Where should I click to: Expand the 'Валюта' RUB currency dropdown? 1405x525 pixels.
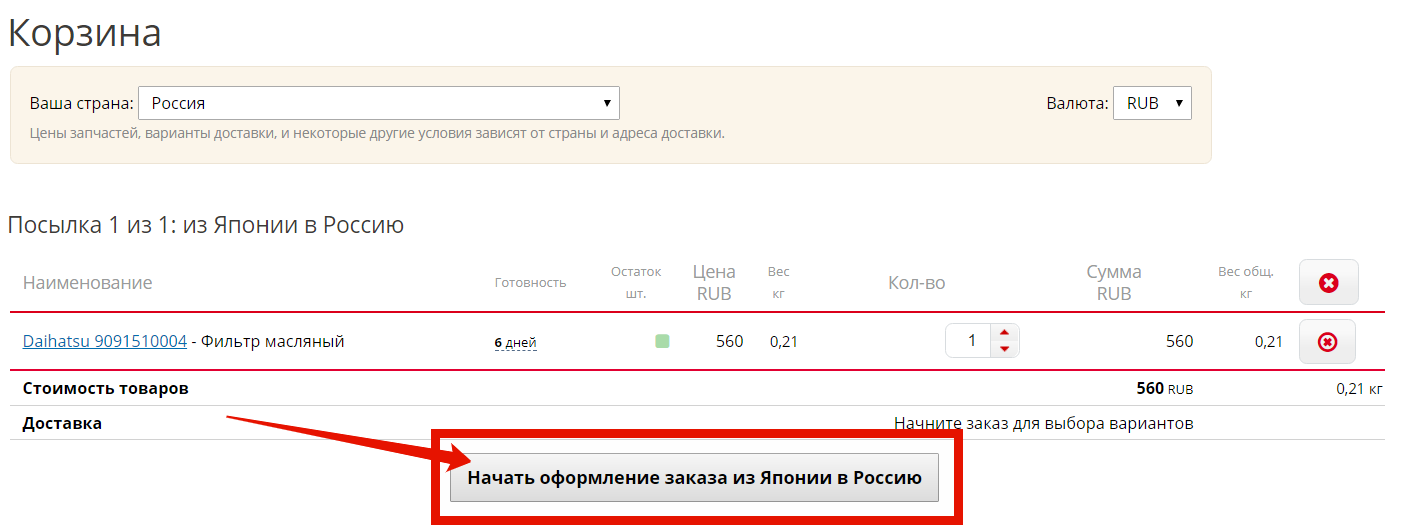coord(1152,103)
